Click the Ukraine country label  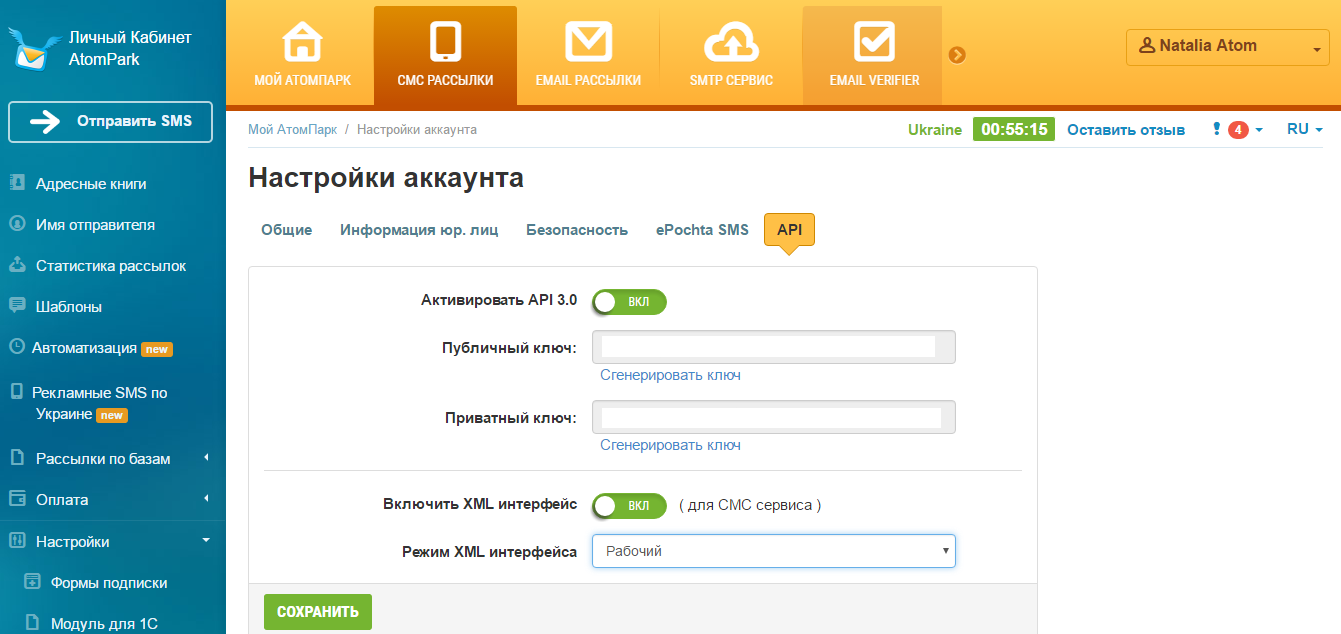935,129
